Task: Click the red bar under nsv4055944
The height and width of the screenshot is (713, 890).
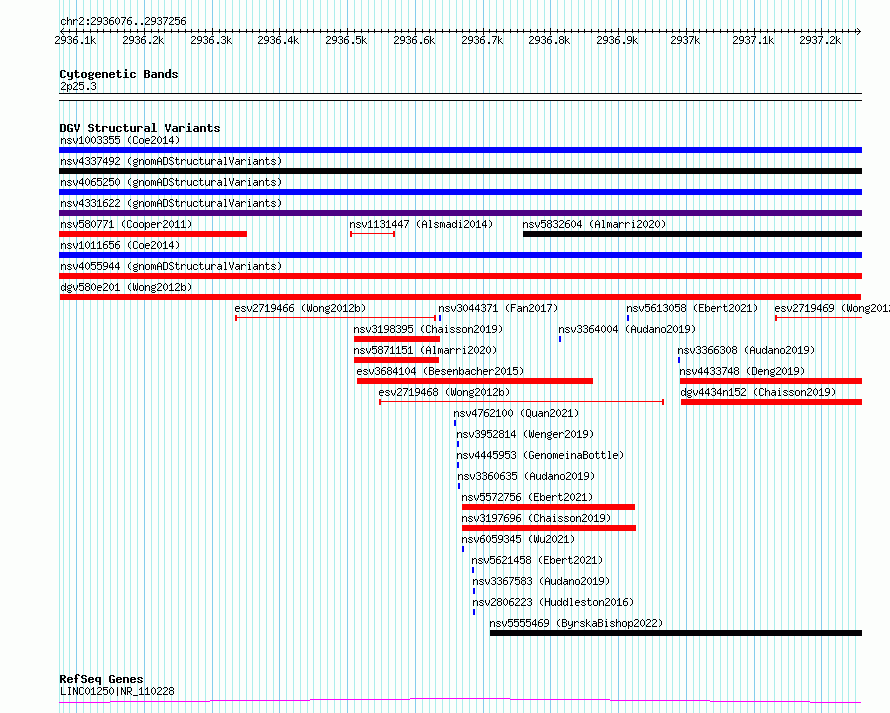Action: [460, 276]
